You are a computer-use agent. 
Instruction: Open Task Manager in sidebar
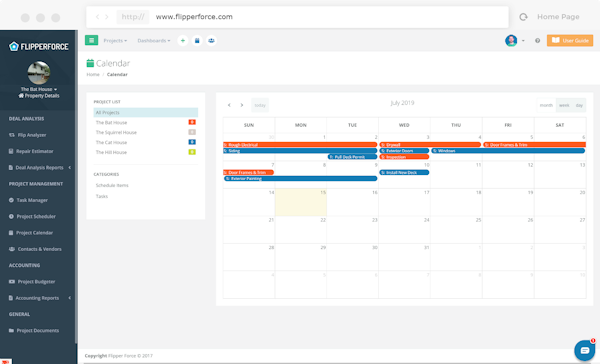click(x=32, y=200)
